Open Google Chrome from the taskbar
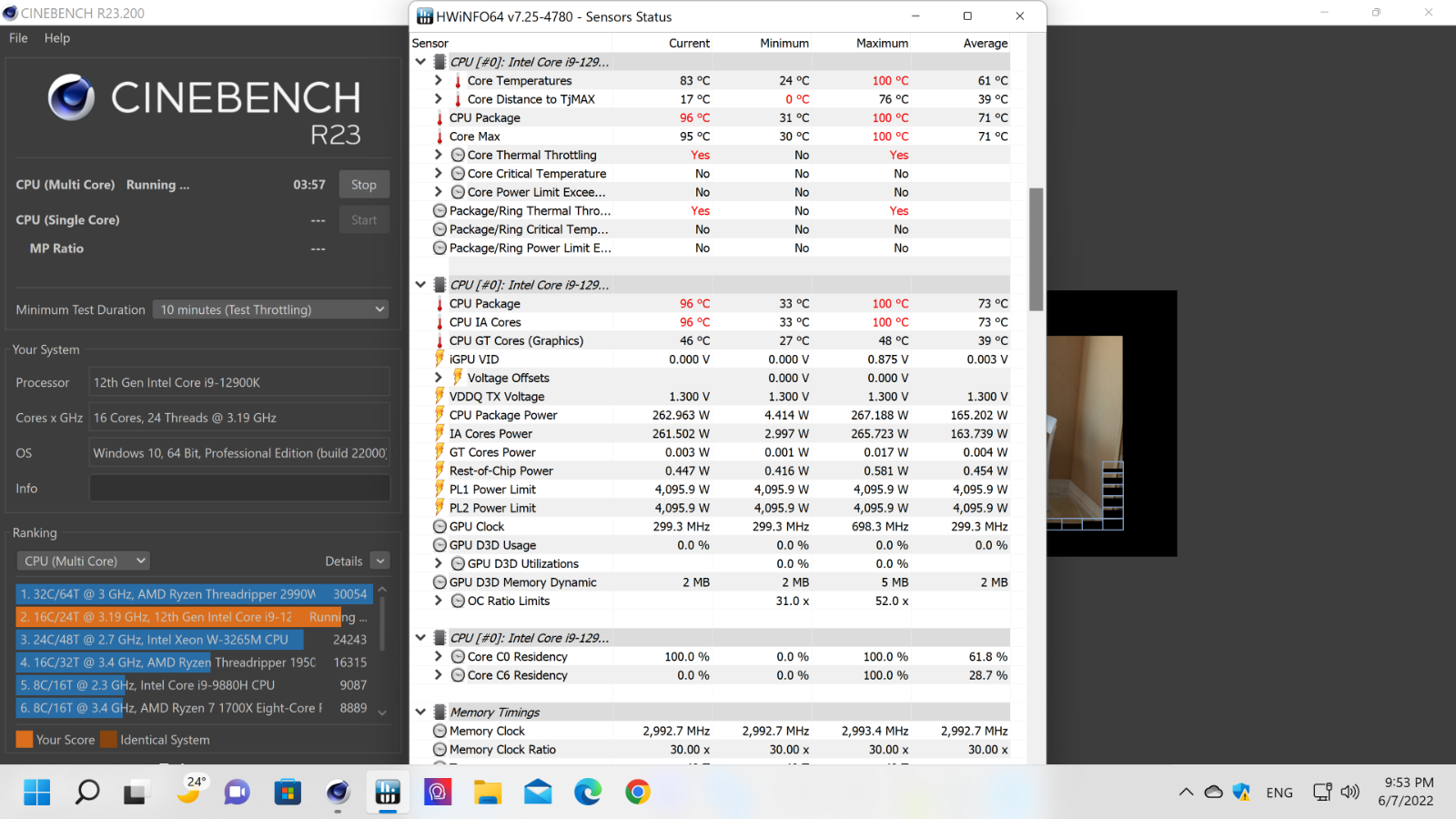Image resolution: width=1456 pixels, height=819 pixels. coord(638,793)
